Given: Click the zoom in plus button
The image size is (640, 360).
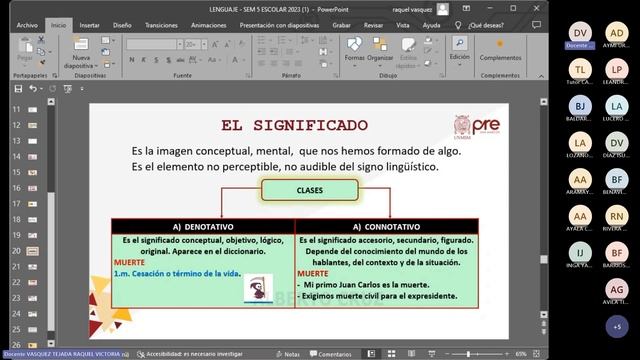Looking at the screenshot, I should (507, 354).
